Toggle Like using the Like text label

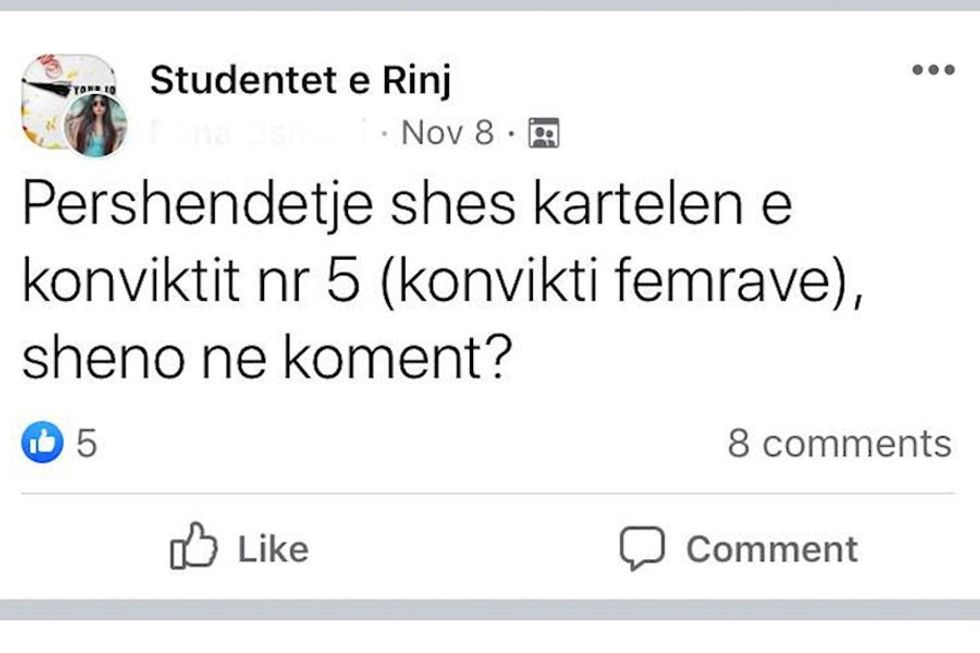coord(273,549)
